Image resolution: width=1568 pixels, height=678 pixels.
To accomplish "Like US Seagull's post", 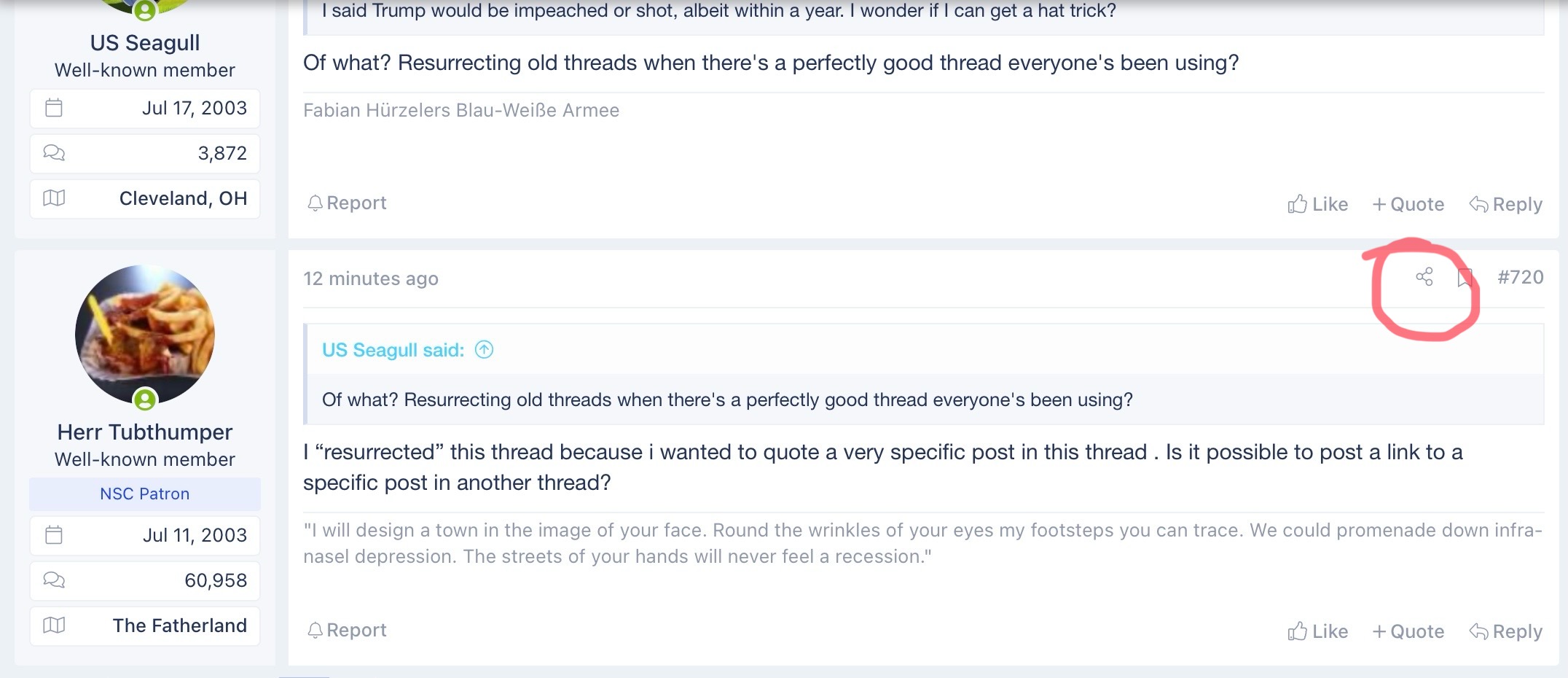I will coord(1317,204).
